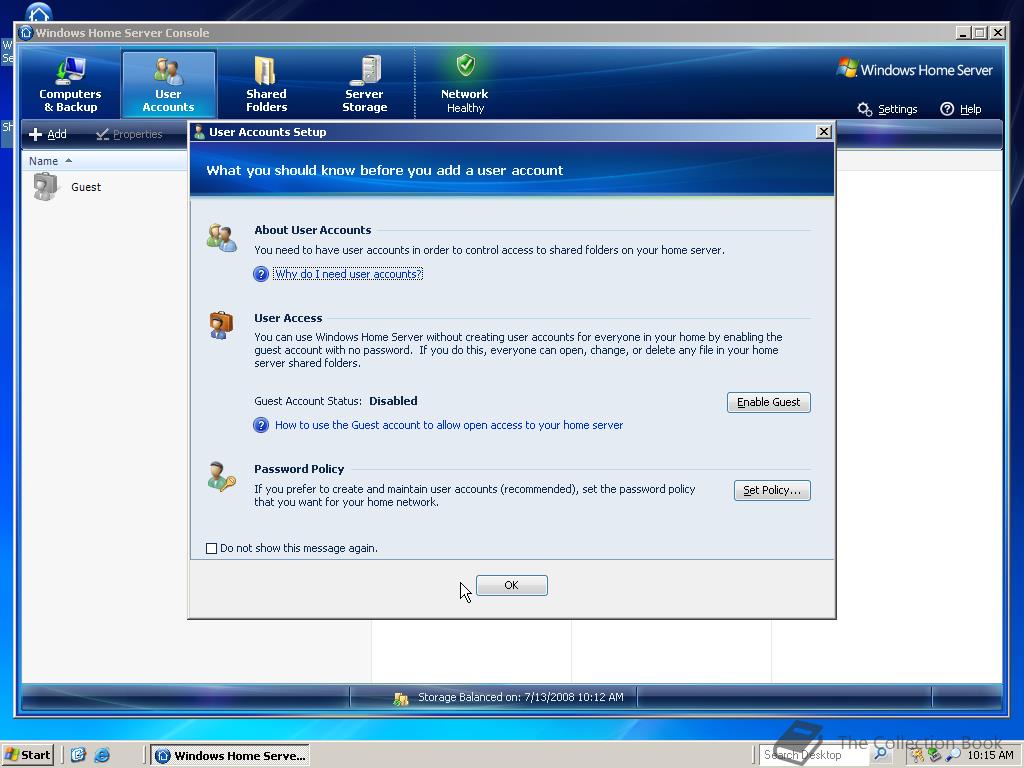This screenshot has height=768, width=1024.
Task: Click the help icon beside the Guest account link
Action: (261, 425)
